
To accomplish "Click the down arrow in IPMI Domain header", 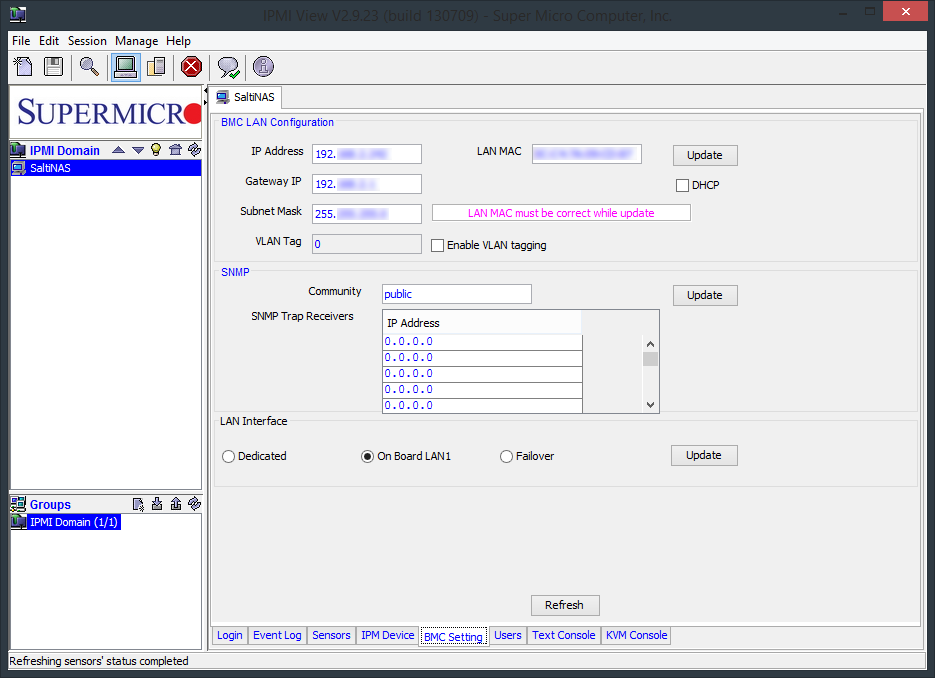I will (138, 150).
